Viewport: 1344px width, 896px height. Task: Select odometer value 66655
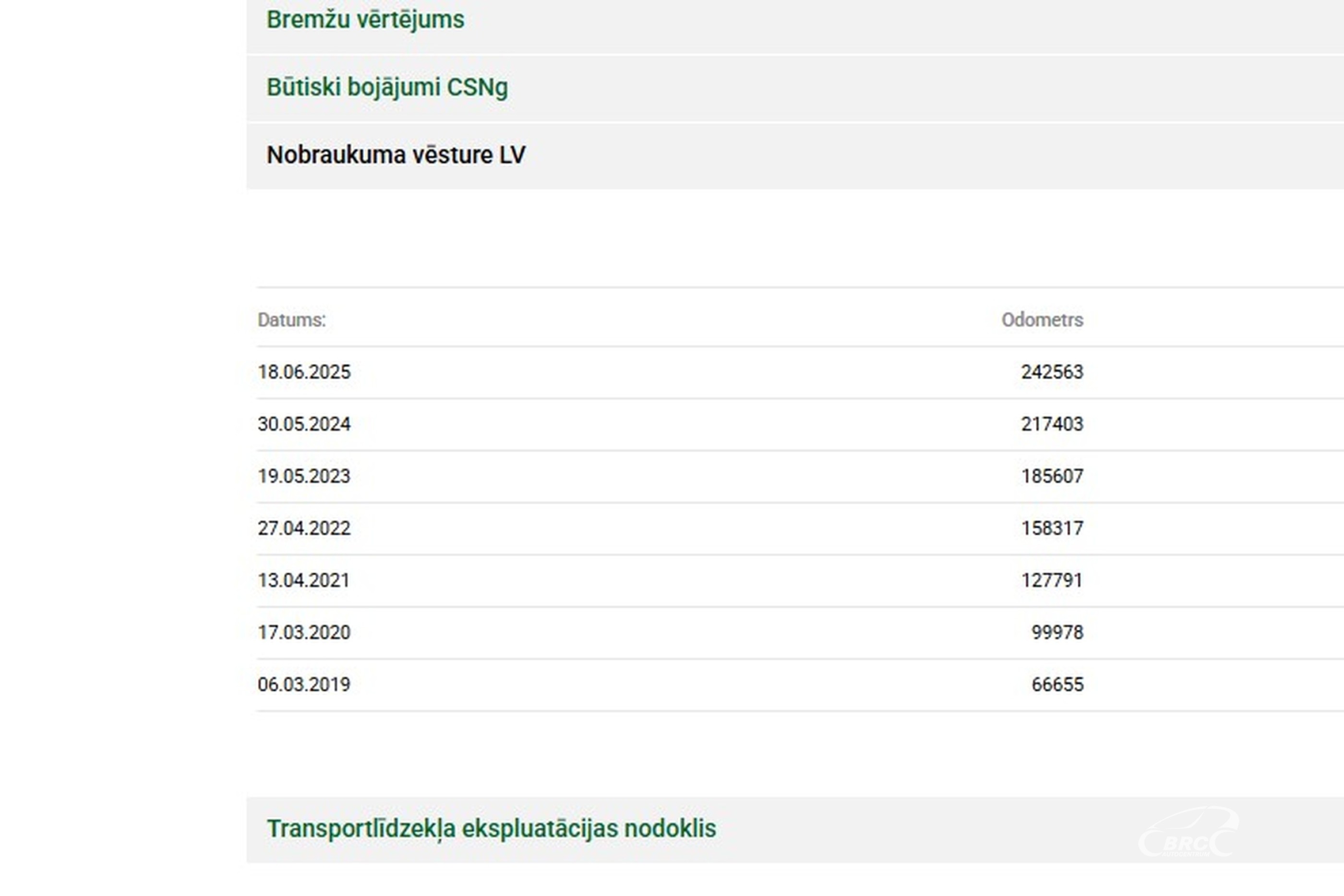(x=1057, y=684)
